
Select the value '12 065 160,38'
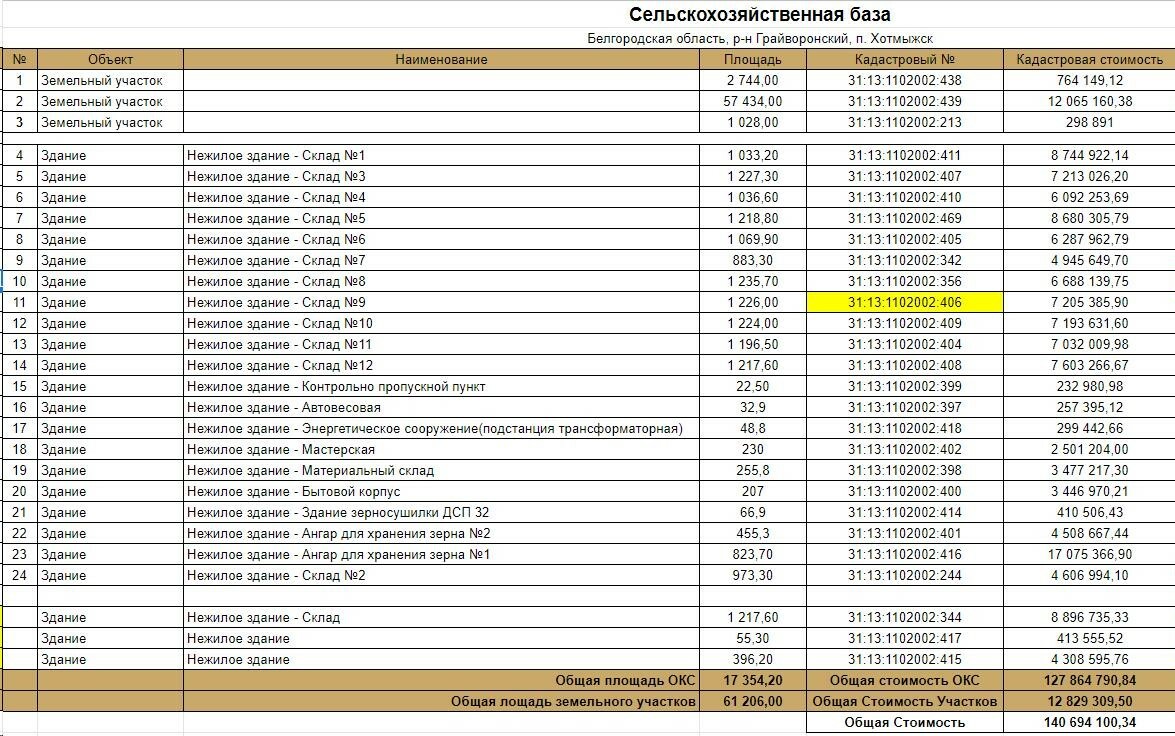1090,101
